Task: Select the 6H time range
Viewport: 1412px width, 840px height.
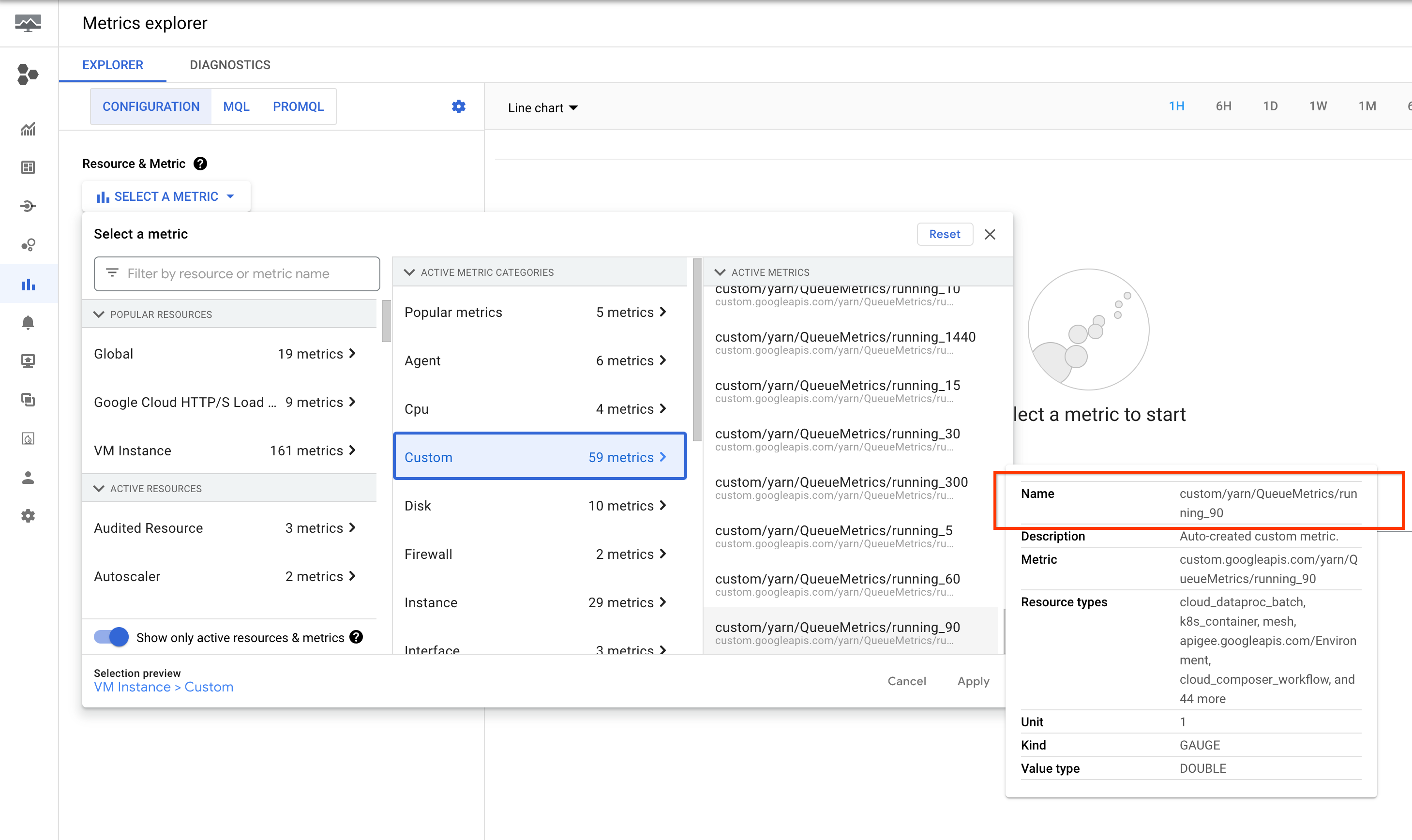Action: (1223, 106)
